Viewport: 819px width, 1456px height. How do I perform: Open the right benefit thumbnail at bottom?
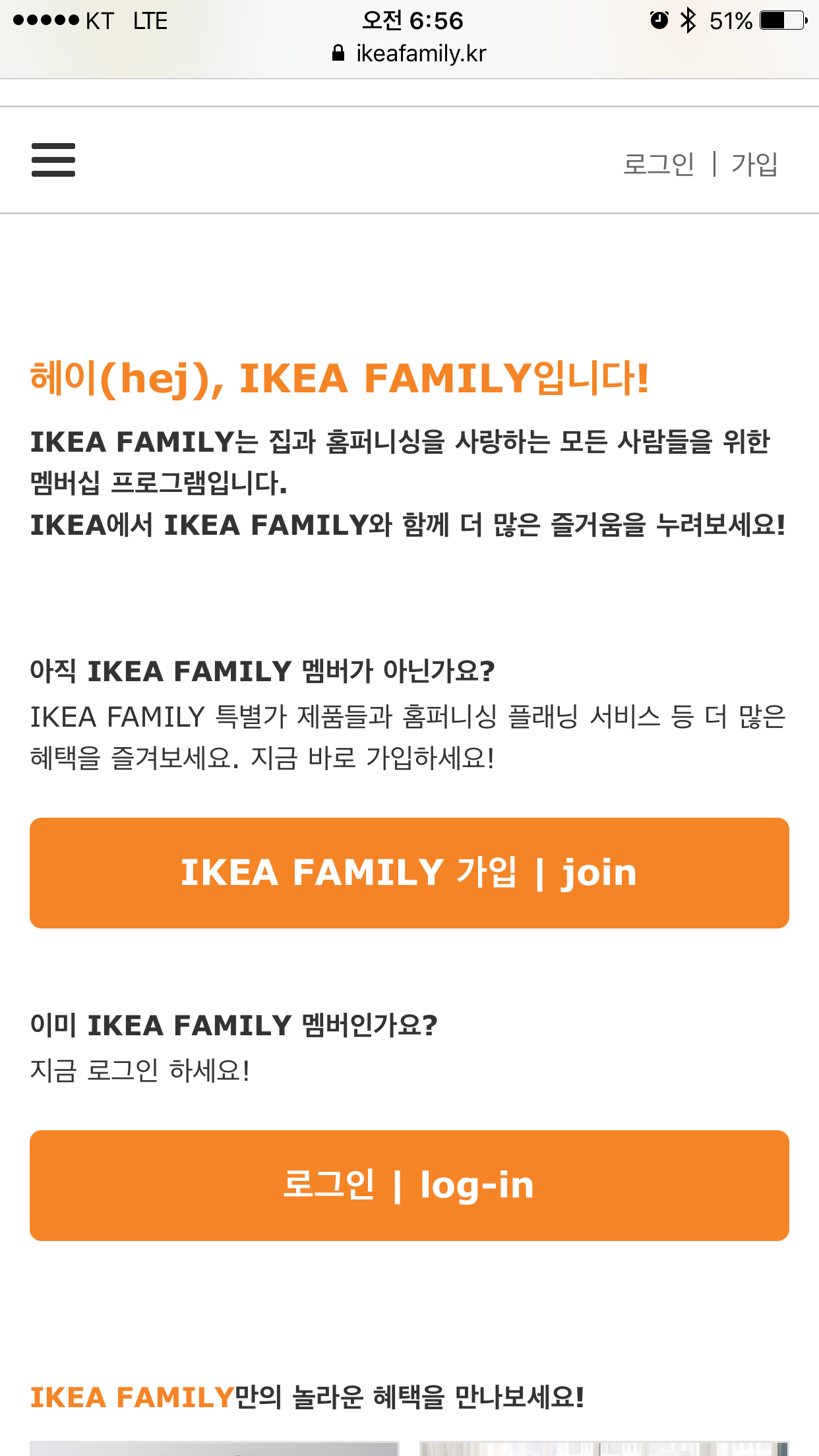[x=604, y=1448]
